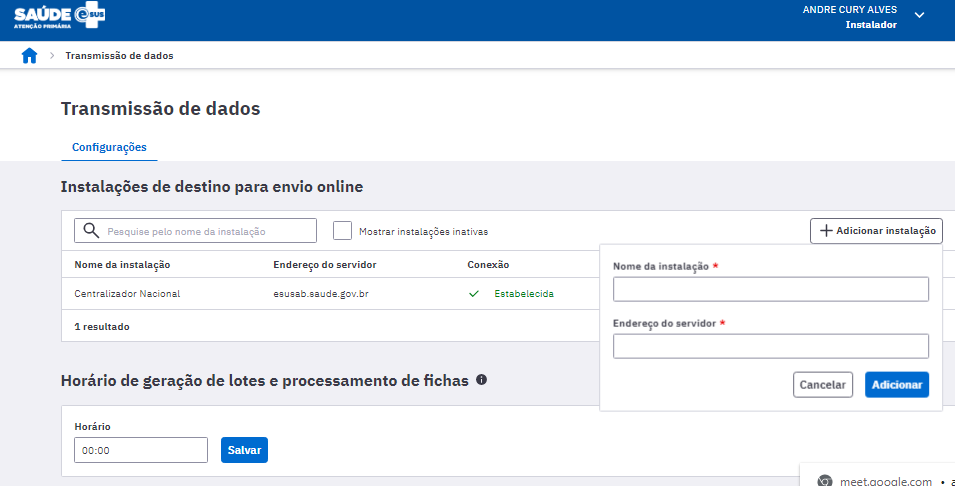Image resolution: width=955 pixels, height=486 pixels.
Task: Click the Chrome icon in meet.google.com notification
Action: [825, 480]
